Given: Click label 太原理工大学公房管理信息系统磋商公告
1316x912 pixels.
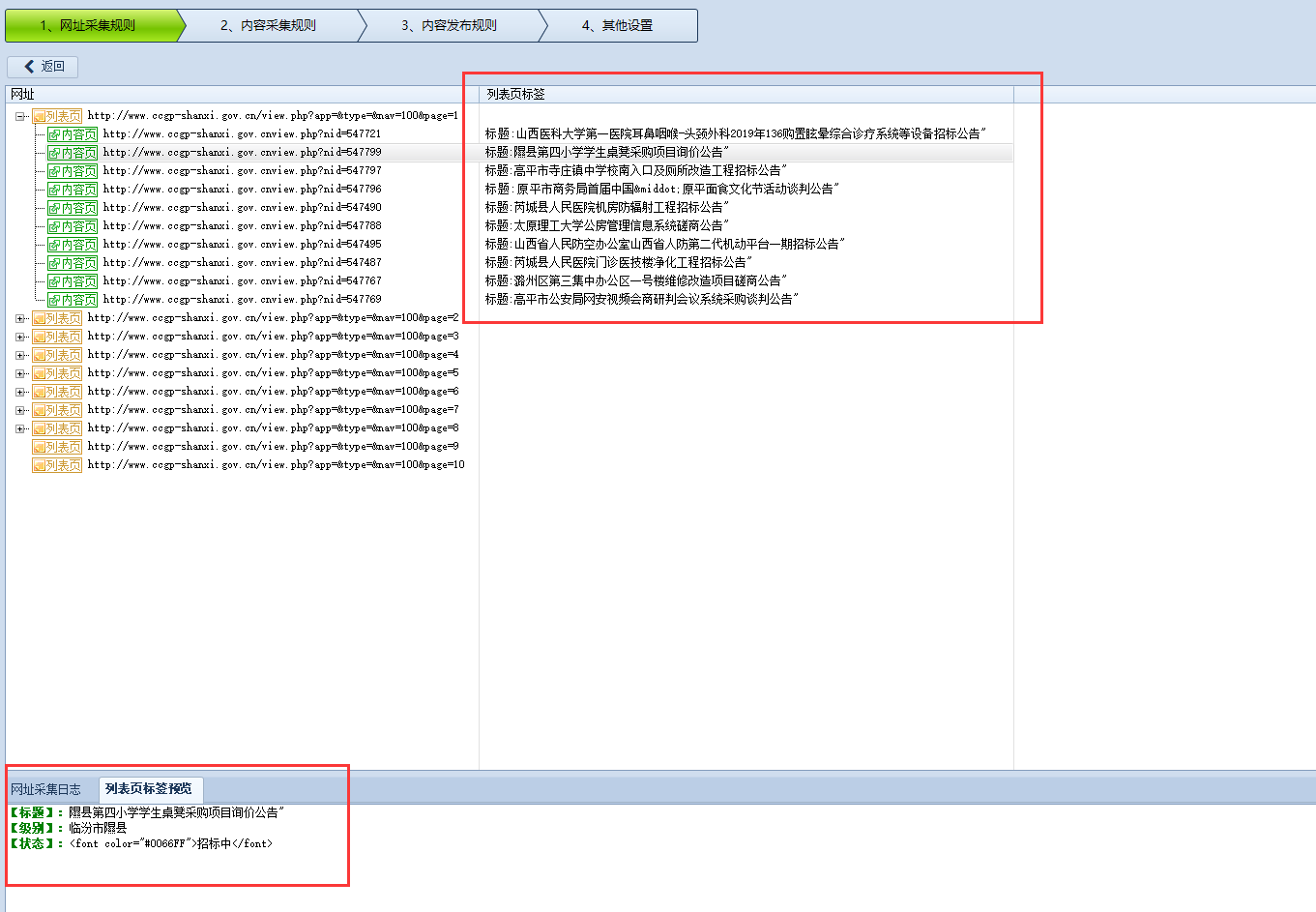Looking at the screenshot, I should [606, 226].
